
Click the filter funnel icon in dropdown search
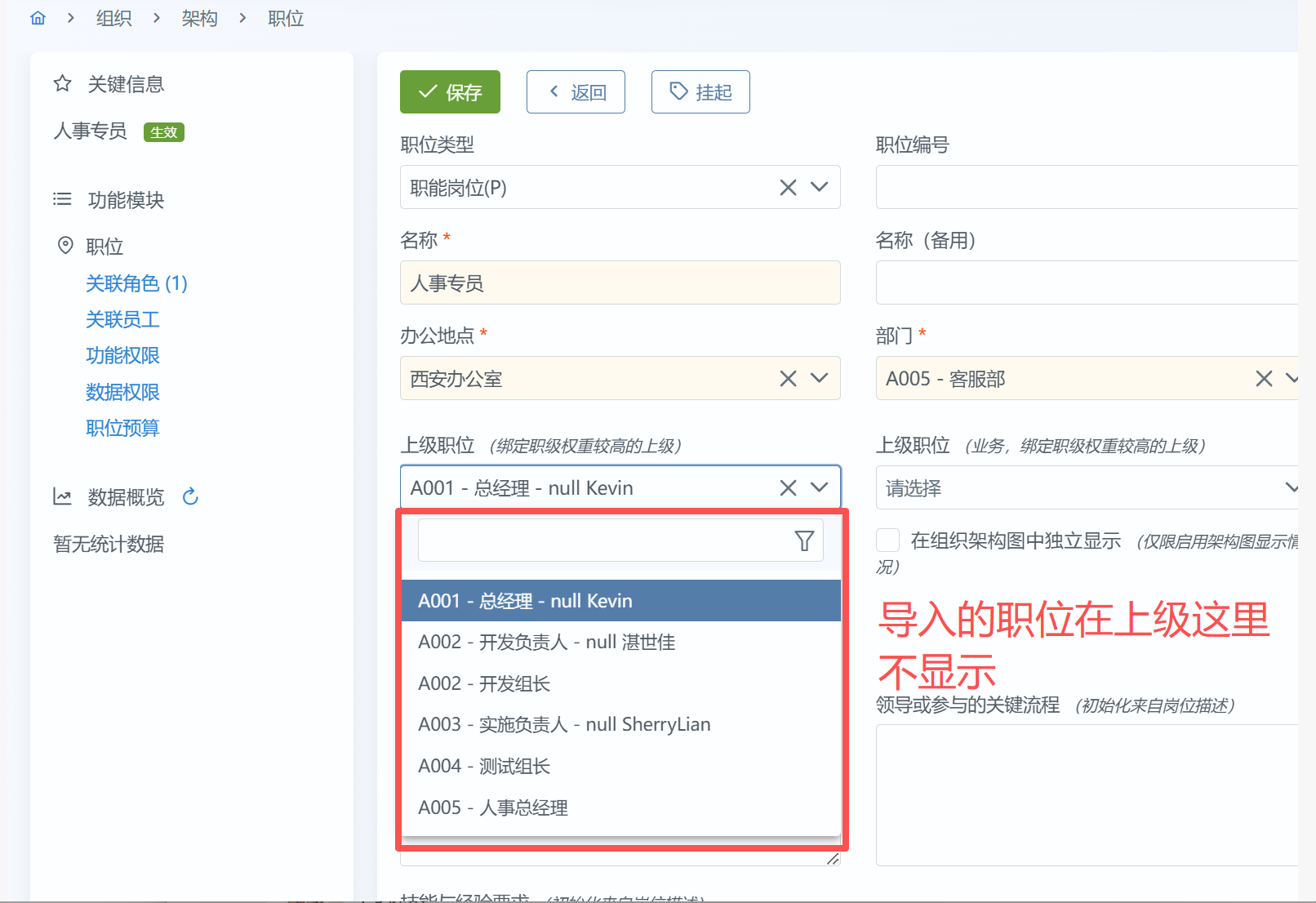804,540
